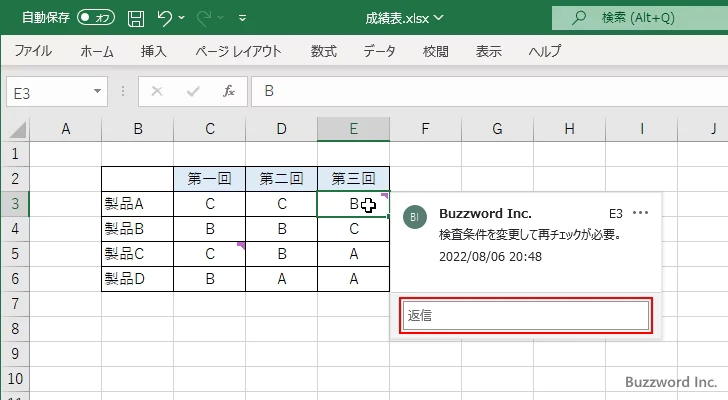This screenshot has width=728, height=400.
Task: Select column C header
Action: [x=209, y=129]
